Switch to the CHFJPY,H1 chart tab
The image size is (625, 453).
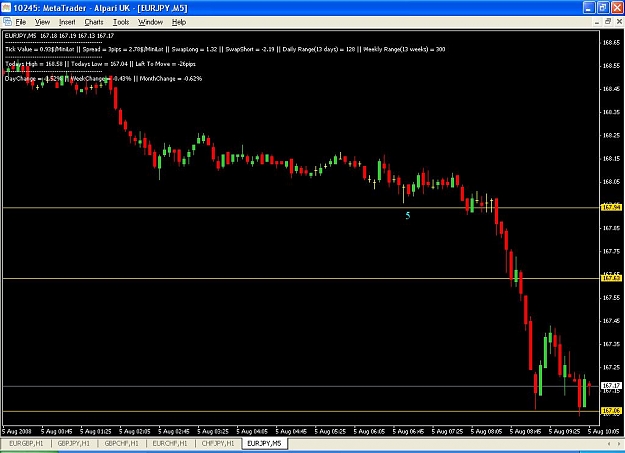[x=218, y=443]
